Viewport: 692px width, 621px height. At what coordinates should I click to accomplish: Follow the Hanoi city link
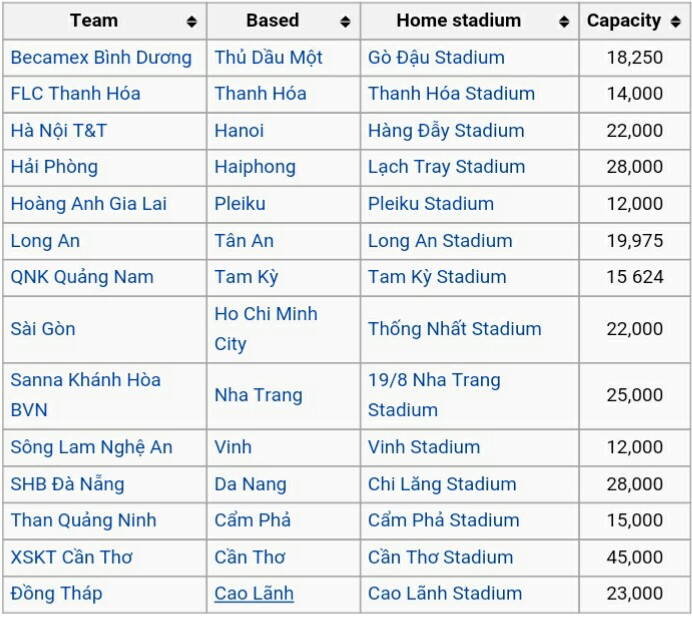pyautogui.click(x=239, y=131)
